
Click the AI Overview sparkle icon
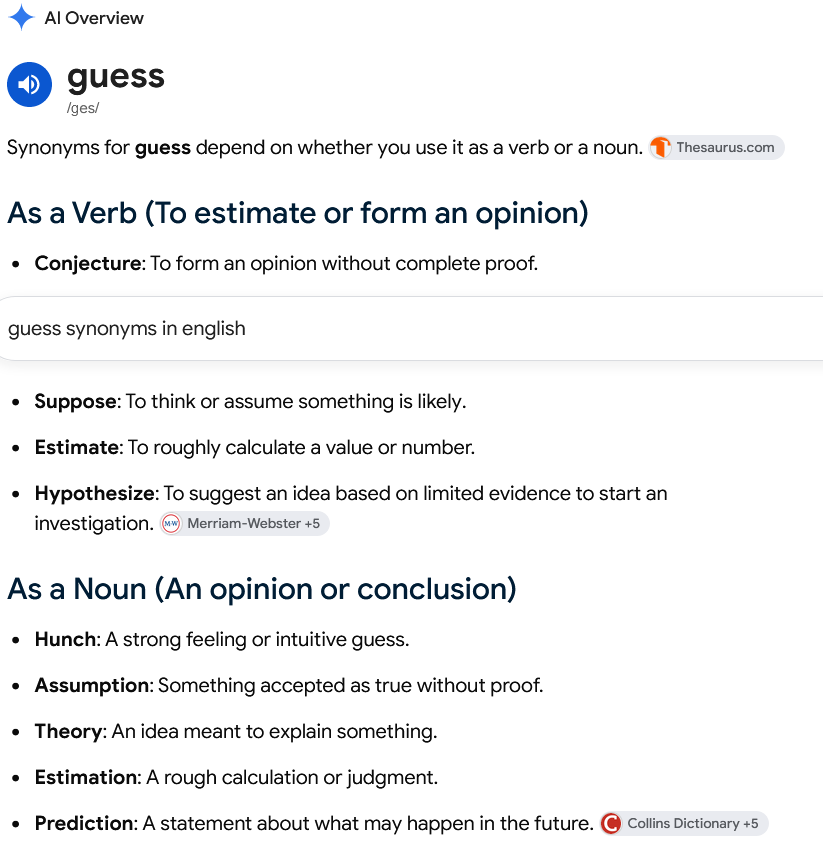(21, 17)
